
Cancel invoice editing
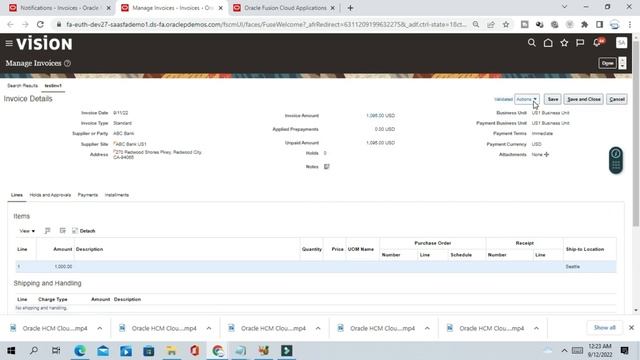coord(617,99)
